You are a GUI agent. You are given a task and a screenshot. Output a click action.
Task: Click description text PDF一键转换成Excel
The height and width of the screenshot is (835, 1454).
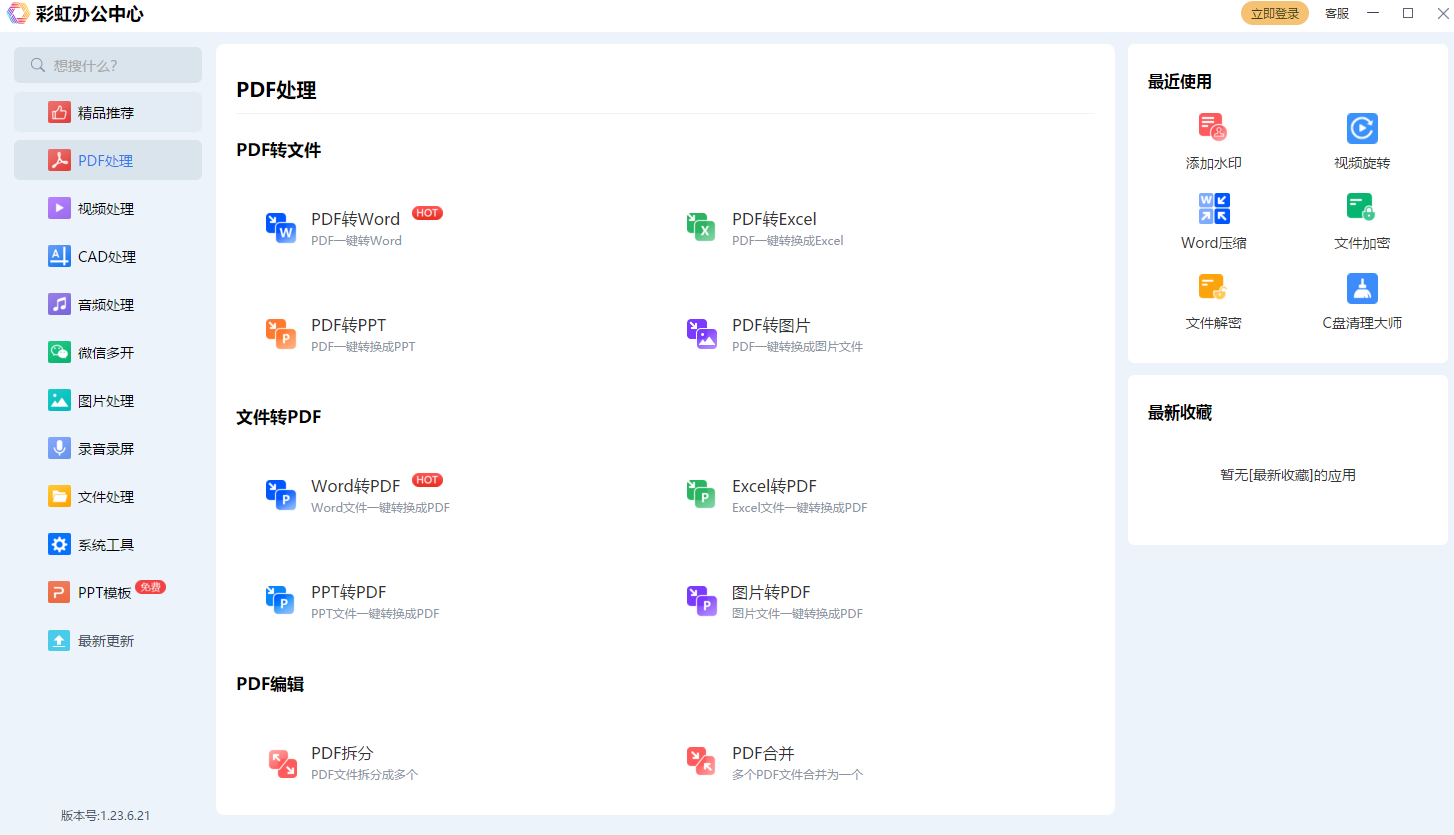788,241
